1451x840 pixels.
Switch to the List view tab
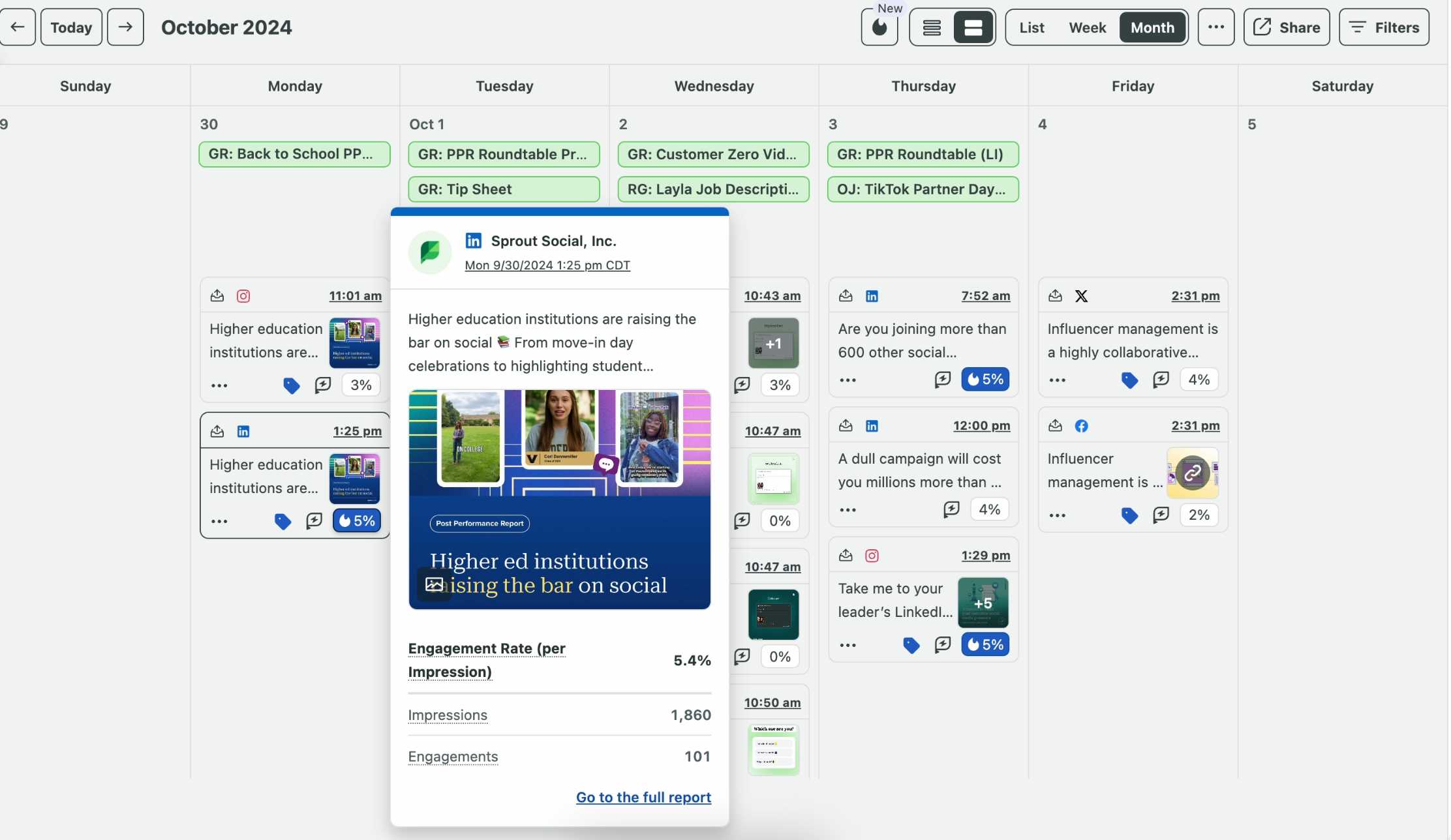pyautogui.click(x=1031, y=27)
